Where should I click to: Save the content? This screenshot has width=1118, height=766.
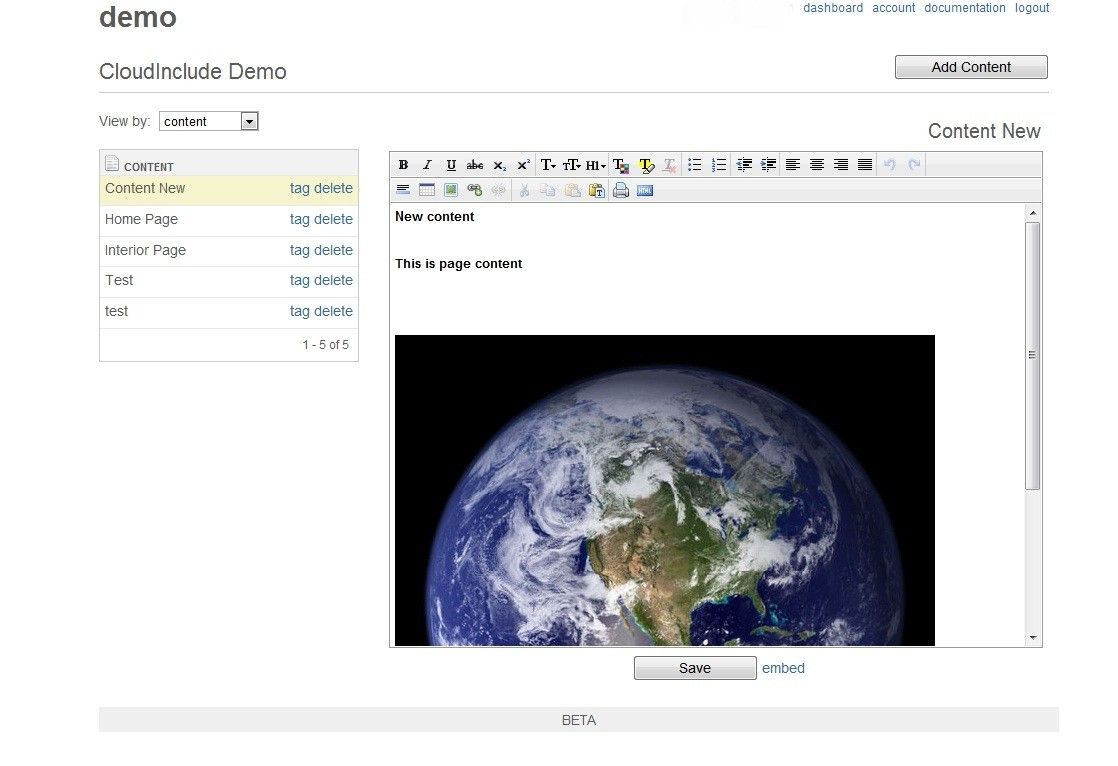[x=695, y=668]
